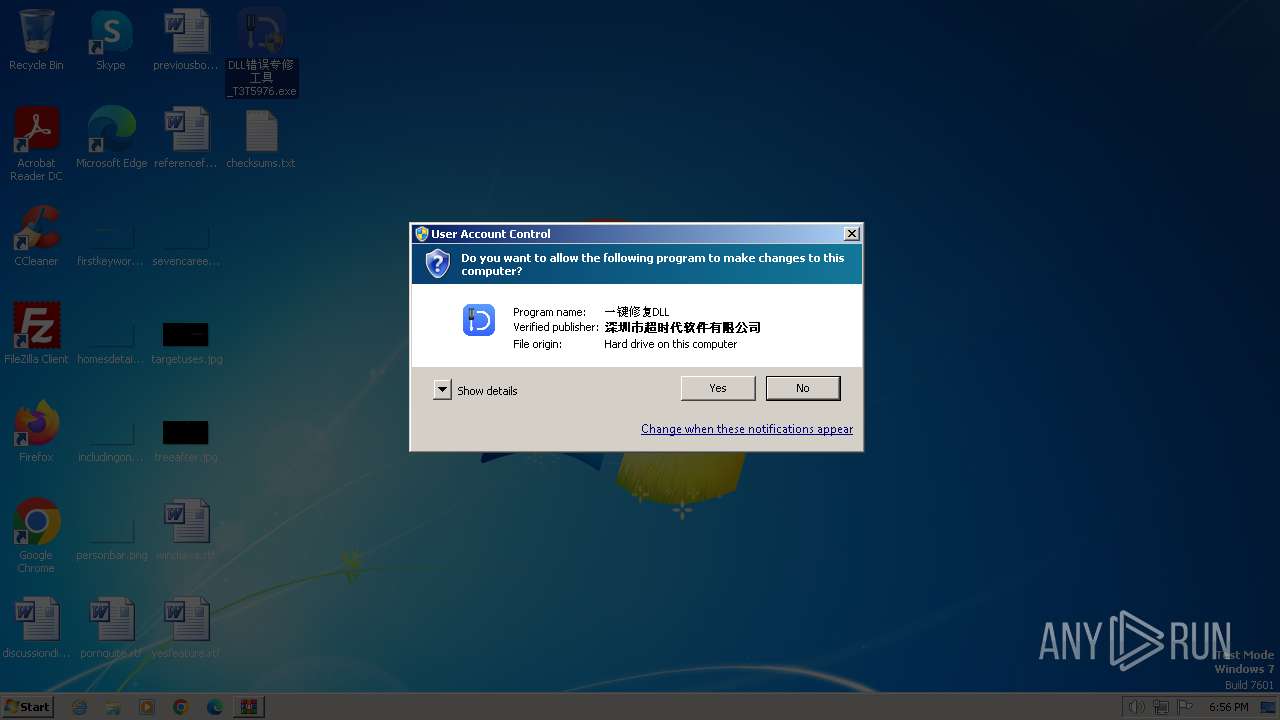Image resolution: width=1280 pixels, height=720 pixels.
Task: Open Firefox desktop shortcut
Action: click(x=36, y=431)
